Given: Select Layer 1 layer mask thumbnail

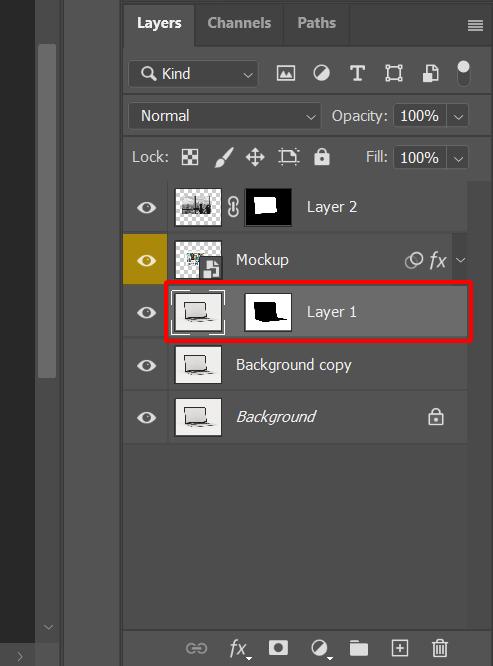Looking at the screenshot, I should 268,312.
